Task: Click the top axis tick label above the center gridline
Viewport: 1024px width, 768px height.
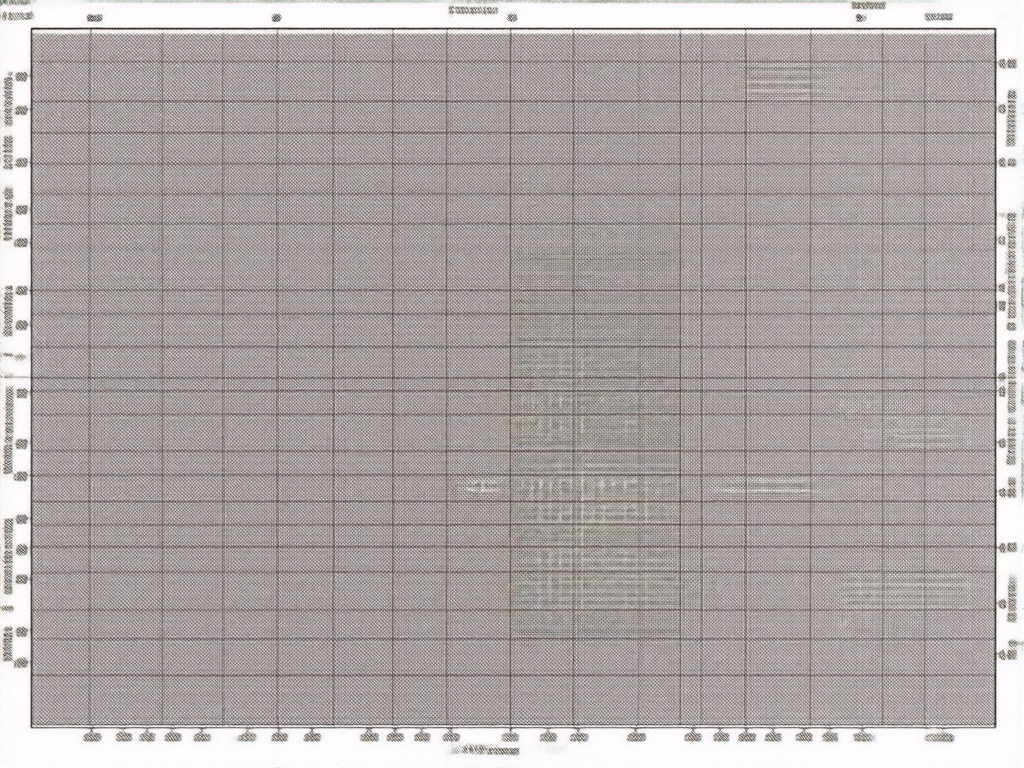Action: point(512,18)
